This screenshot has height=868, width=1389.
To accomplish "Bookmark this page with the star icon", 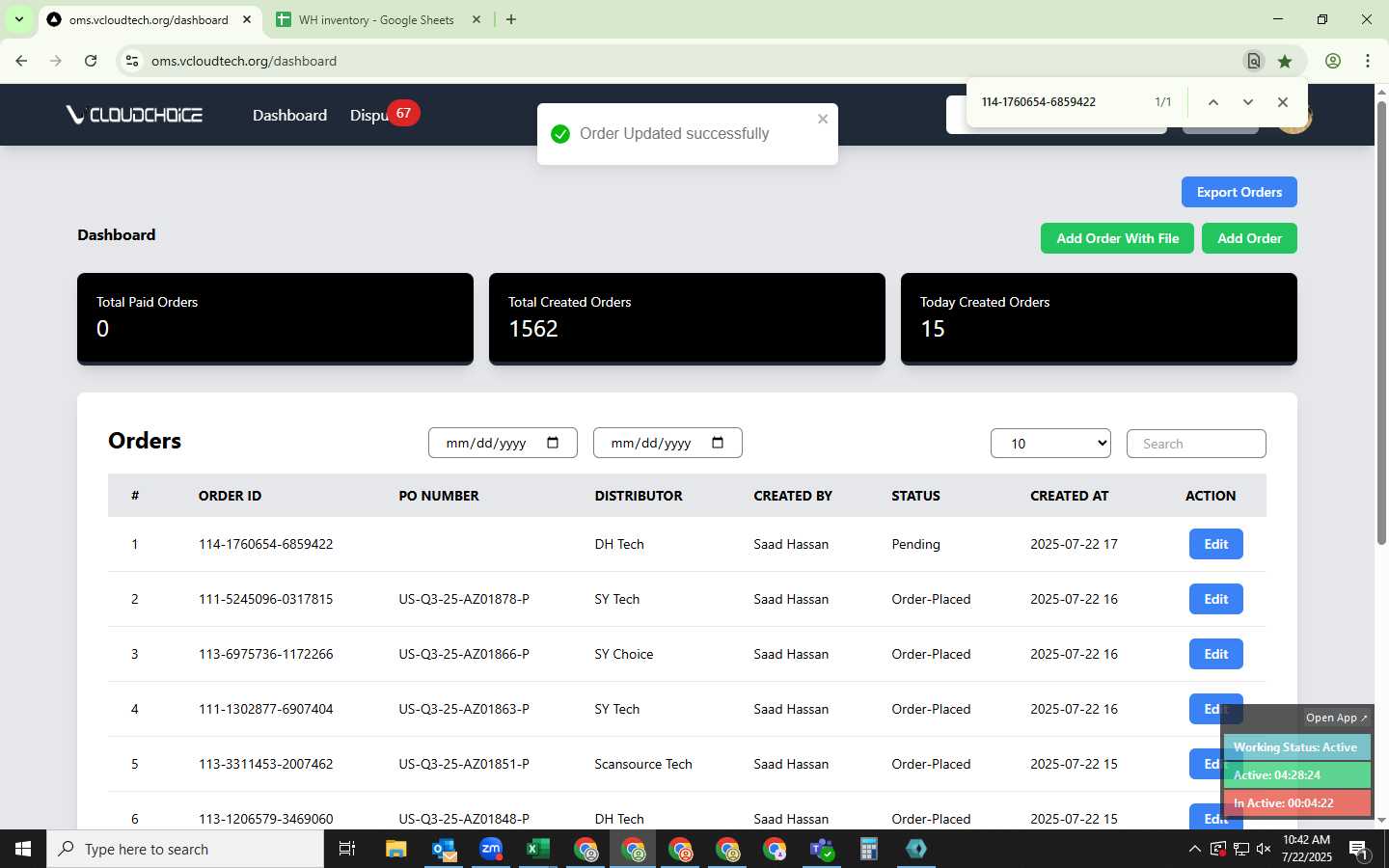I will 1285,61.
